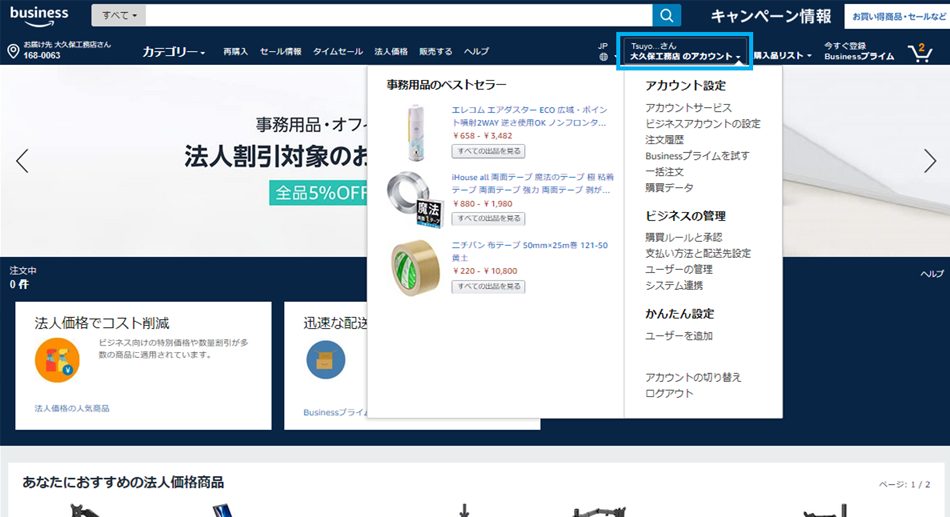
Task: Click the delivery location pin icon
Action: point(13,51)
